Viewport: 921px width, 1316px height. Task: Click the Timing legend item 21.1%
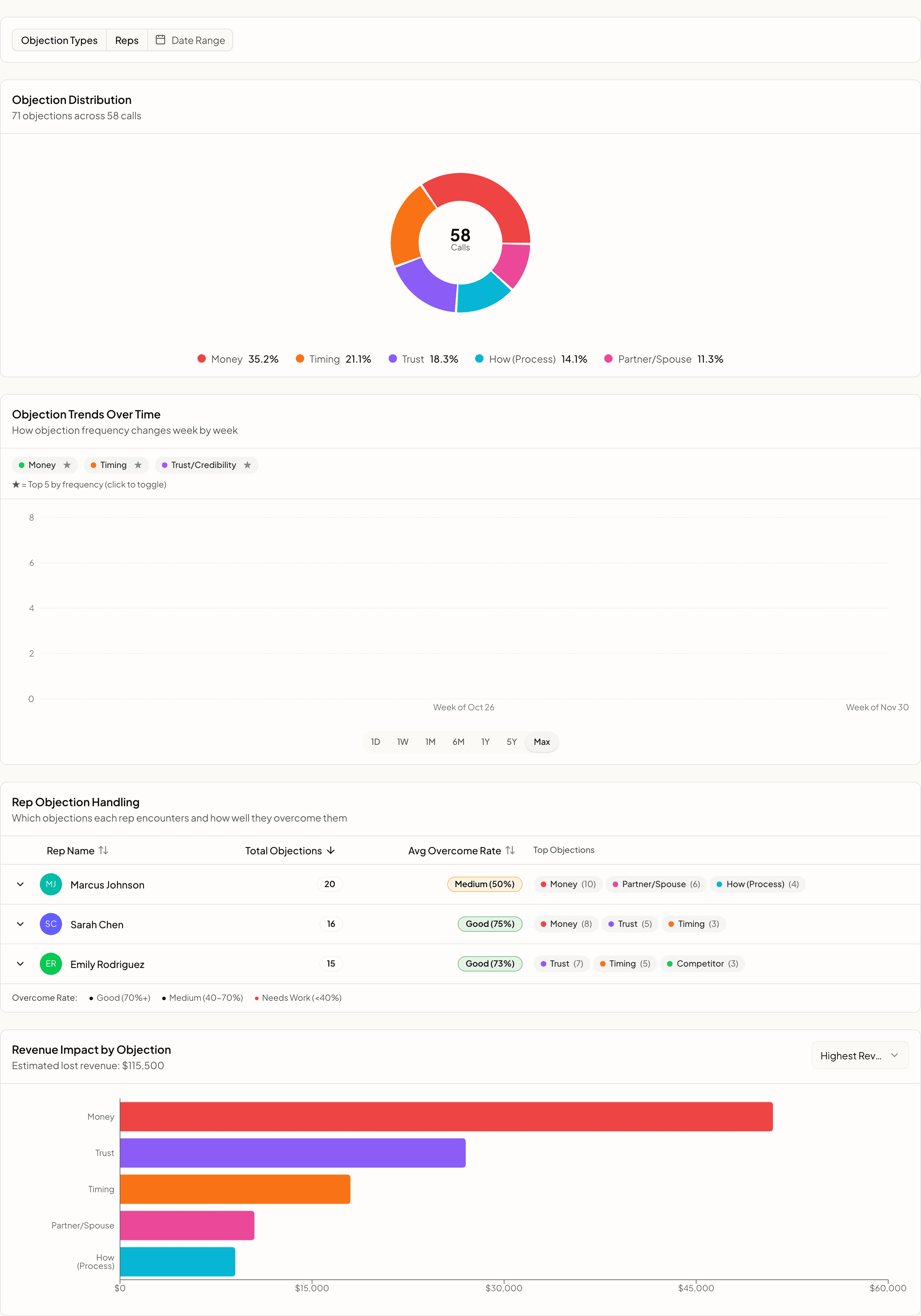point(333,359)
